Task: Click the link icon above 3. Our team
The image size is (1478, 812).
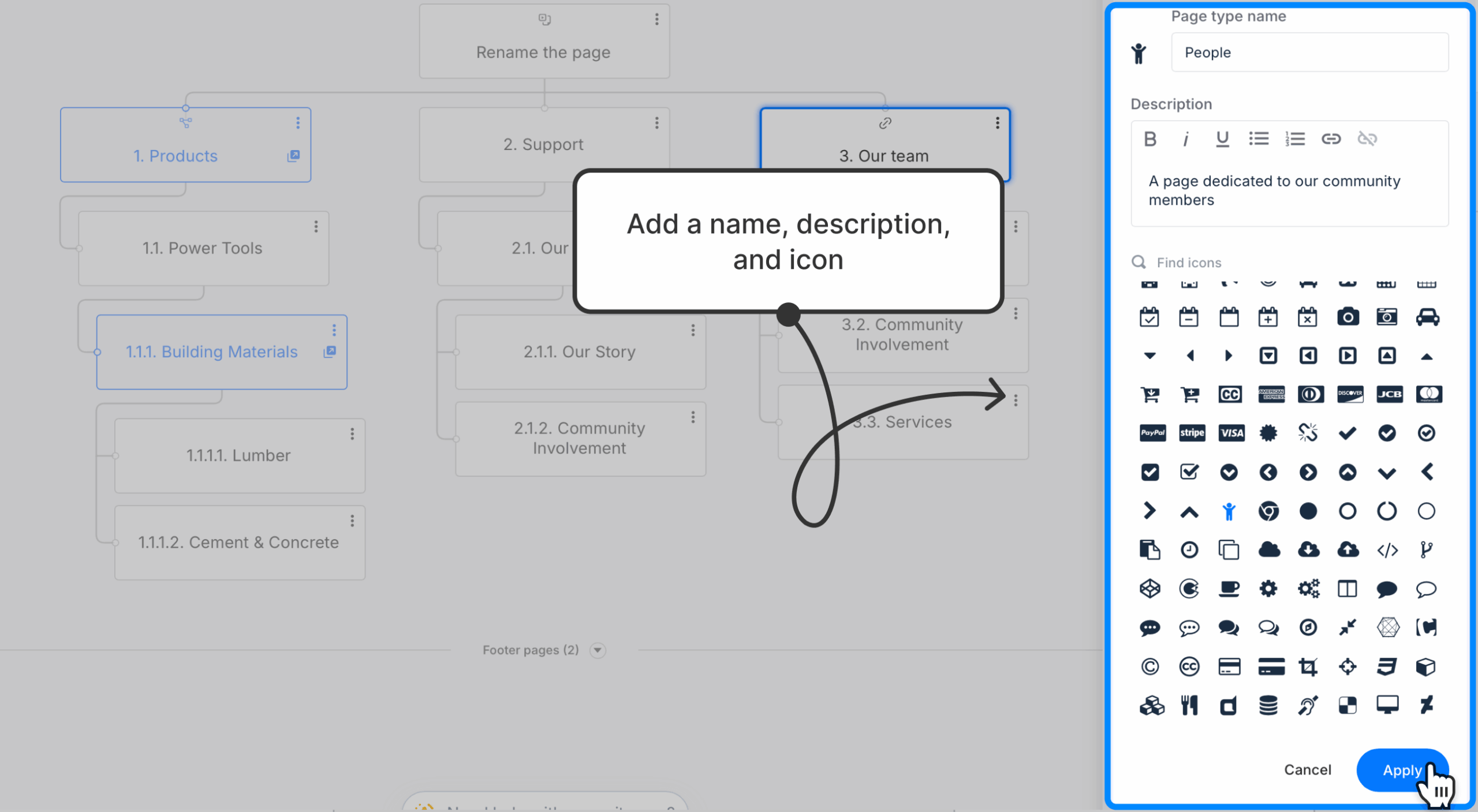Action: [884, 123]
